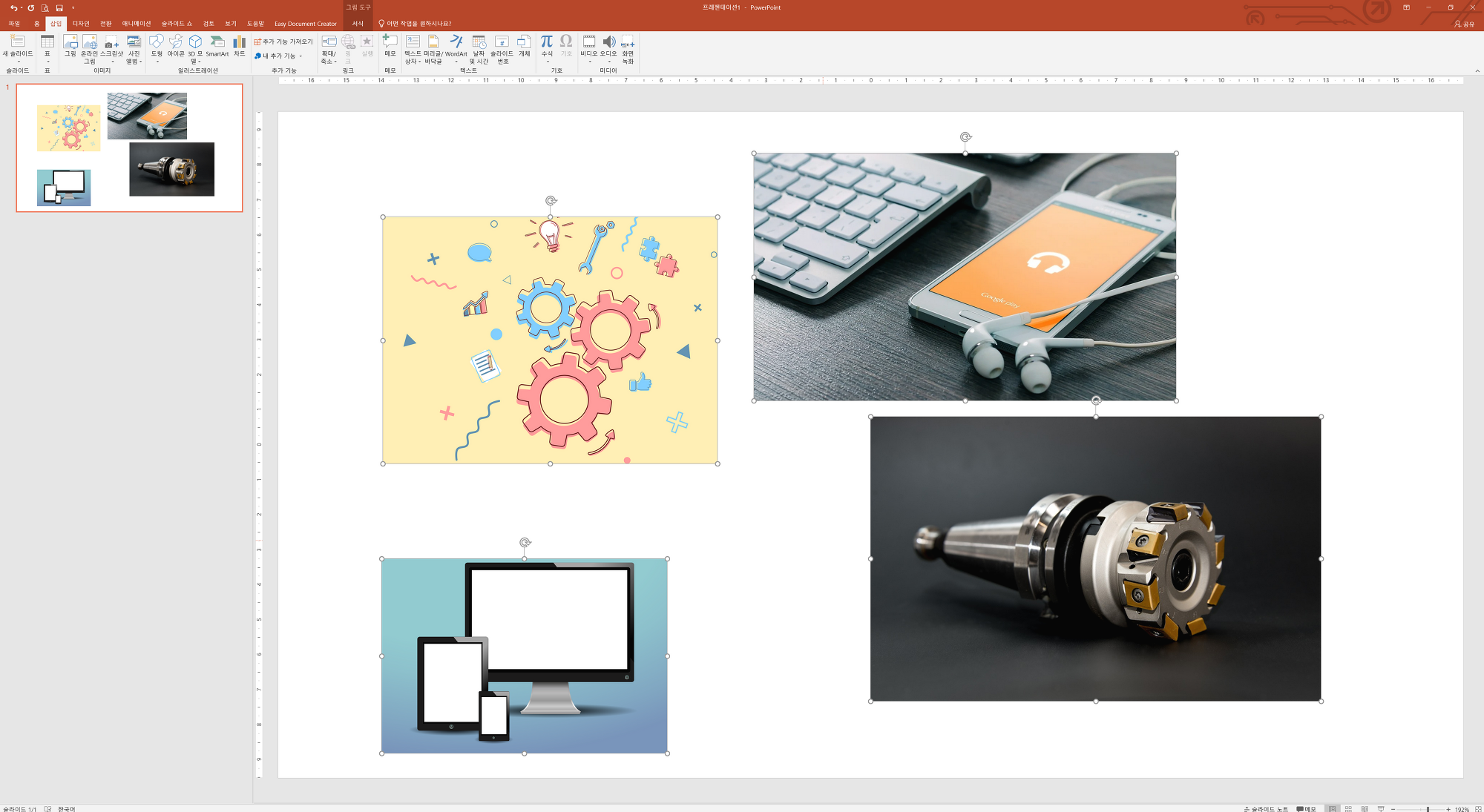Viewport: 1484px width, 812px height.
Task: Expand the 도형 shapes dropdown
Action: click(x=157, y=62)
